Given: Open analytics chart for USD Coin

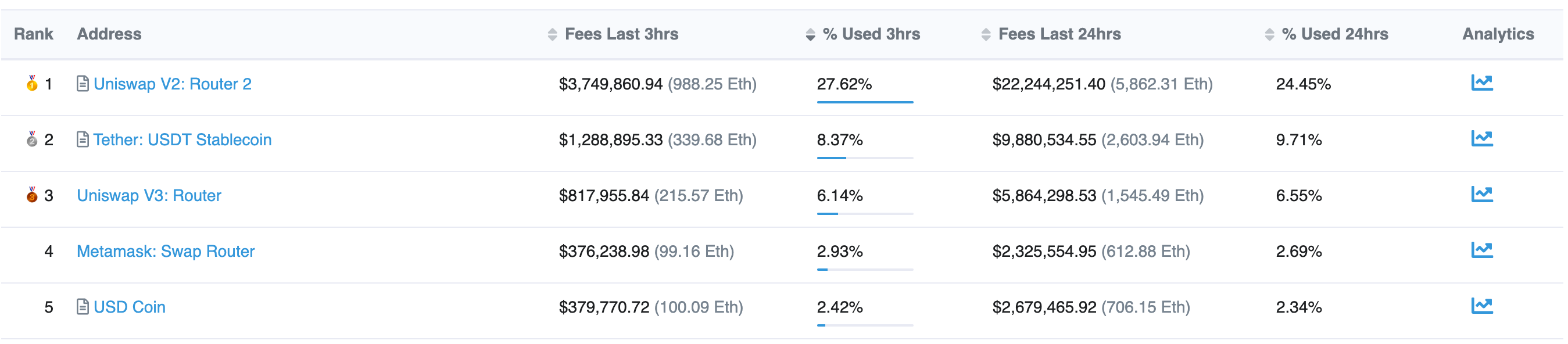Looking at the screenshot, I should pyautogui.click(x=1481, y=306).
